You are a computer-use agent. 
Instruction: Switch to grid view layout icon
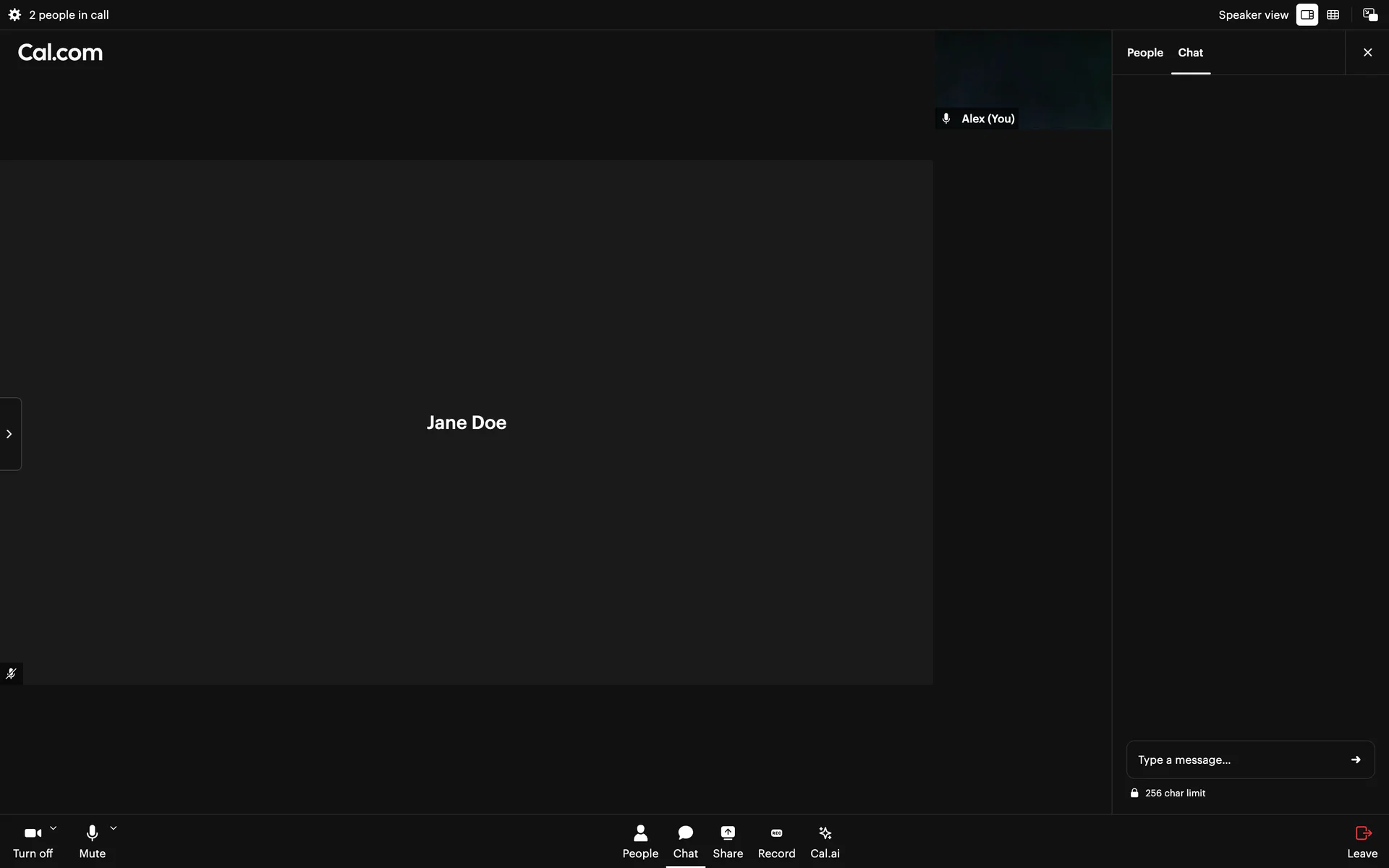pos(1333,14)
